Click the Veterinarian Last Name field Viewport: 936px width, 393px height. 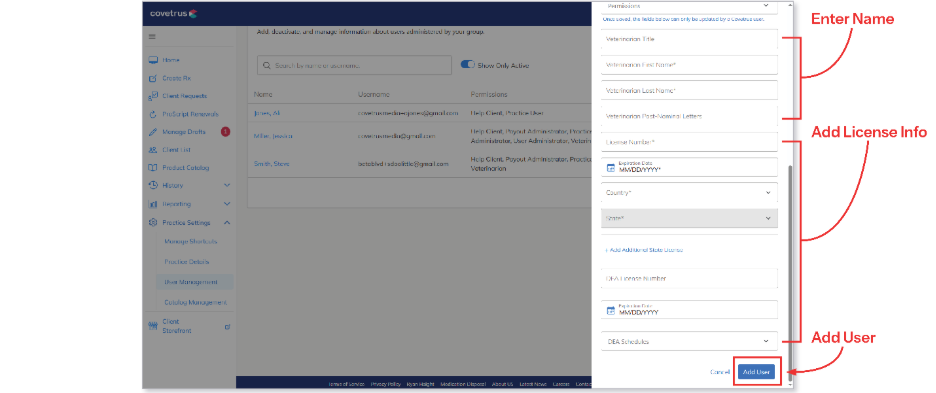click(x=689, y=90)
